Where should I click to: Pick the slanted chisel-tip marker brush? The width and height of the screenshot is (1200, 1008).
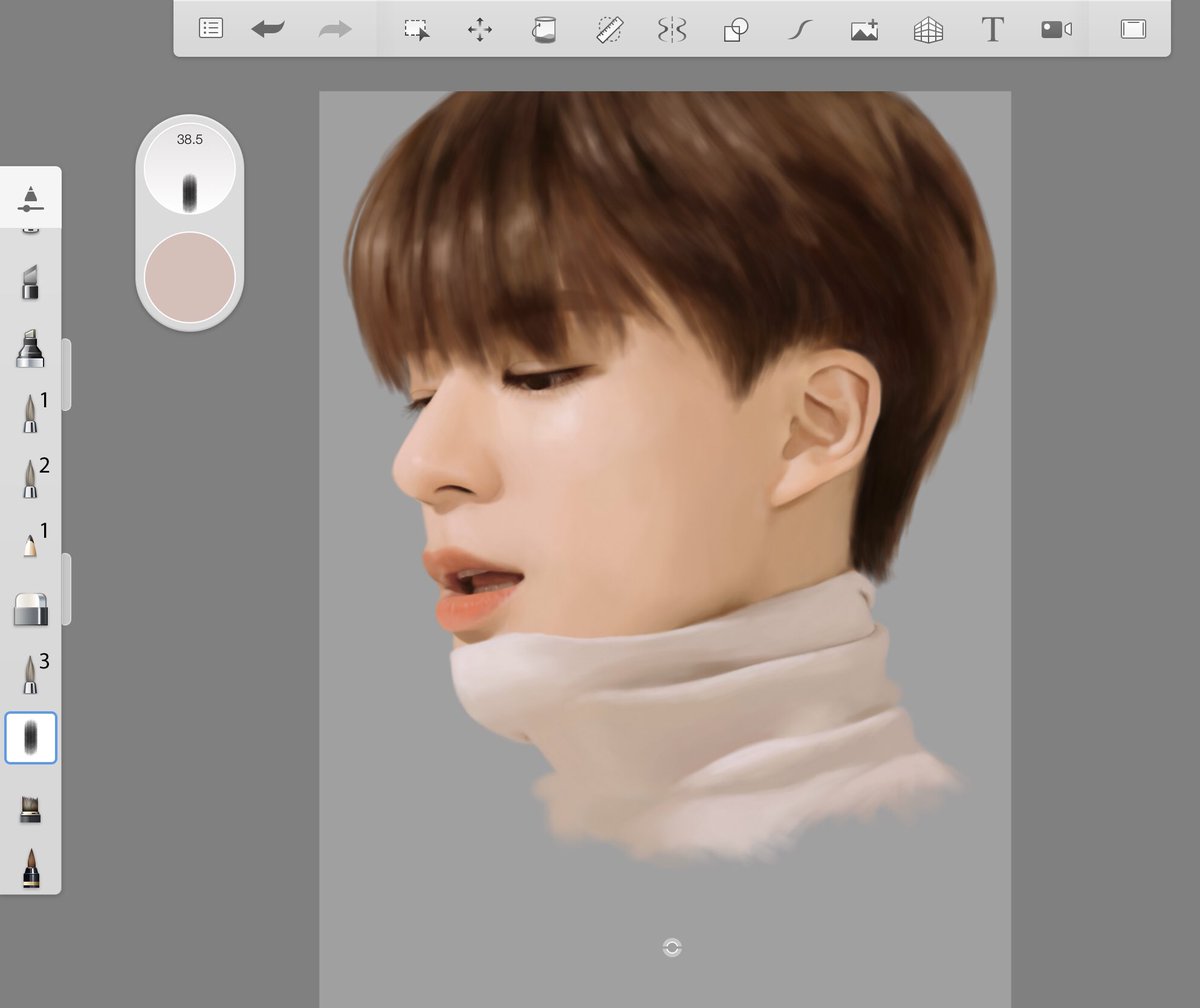tap(30, 282)
